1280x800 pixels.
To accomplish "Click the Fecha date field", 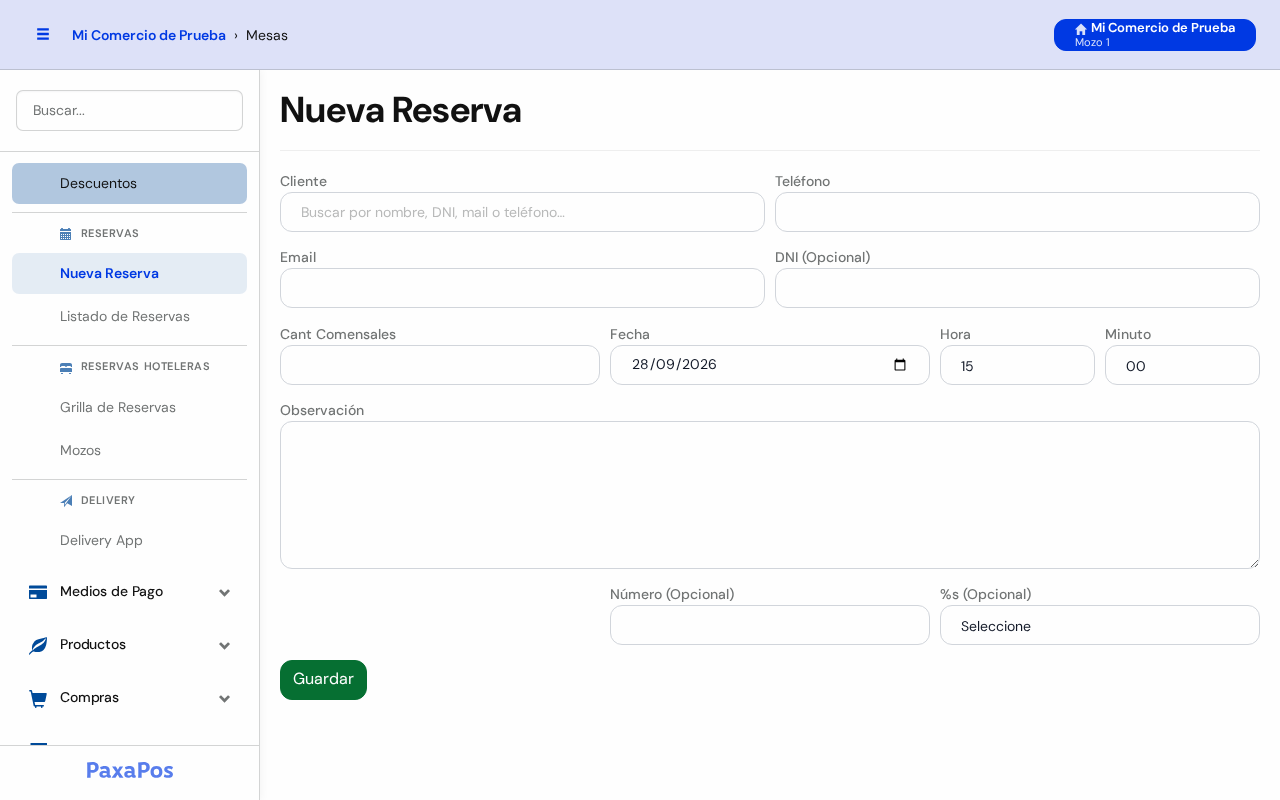I will click(x=770, y=365).
